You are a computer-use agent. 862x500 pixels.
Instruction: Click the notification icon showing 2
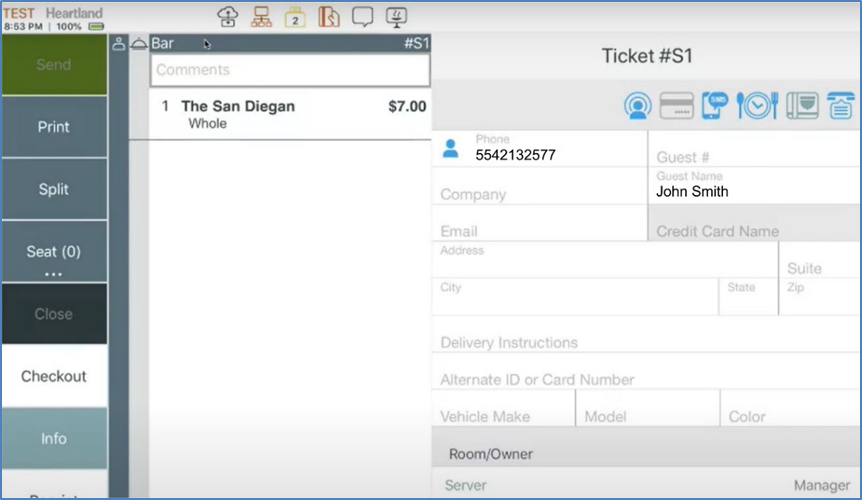coord(296,17)
